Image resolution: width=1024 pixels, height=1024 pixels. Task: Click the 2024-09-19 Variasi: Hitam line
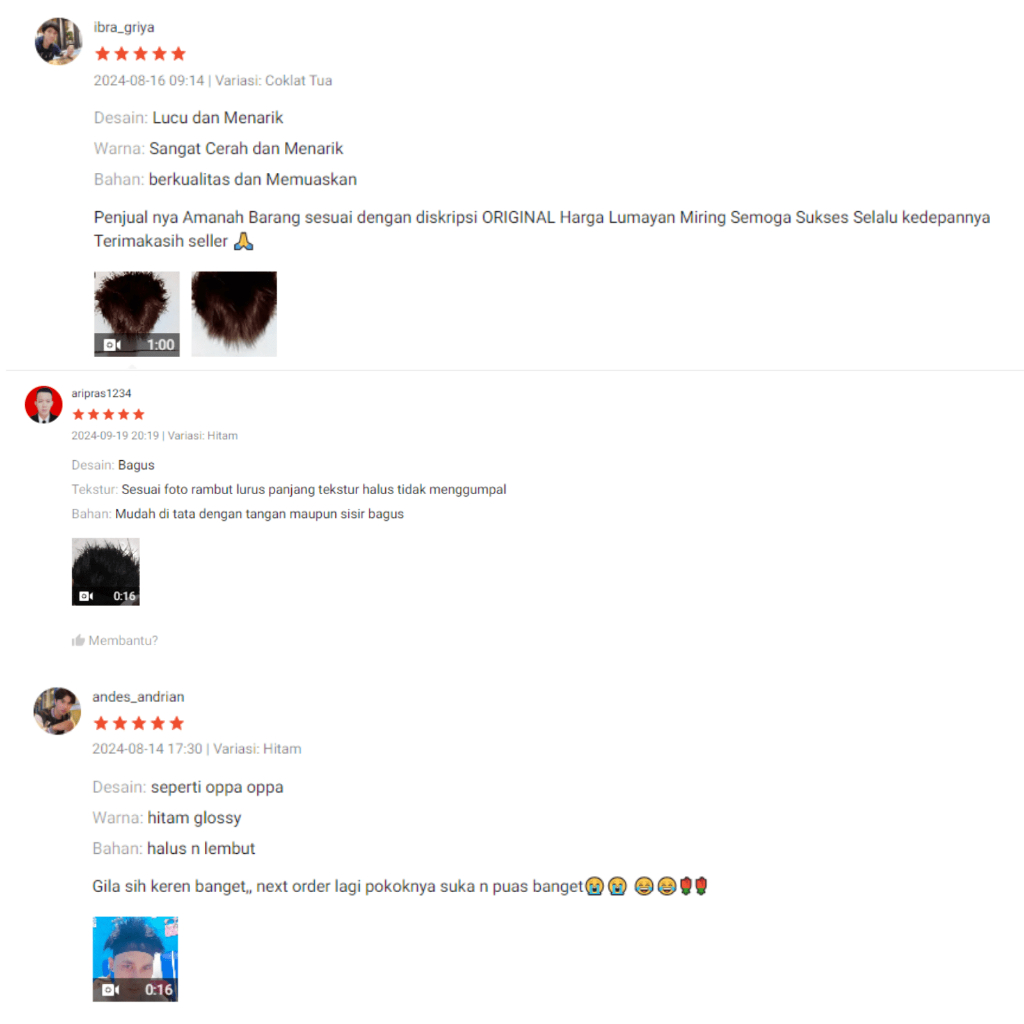155,436
